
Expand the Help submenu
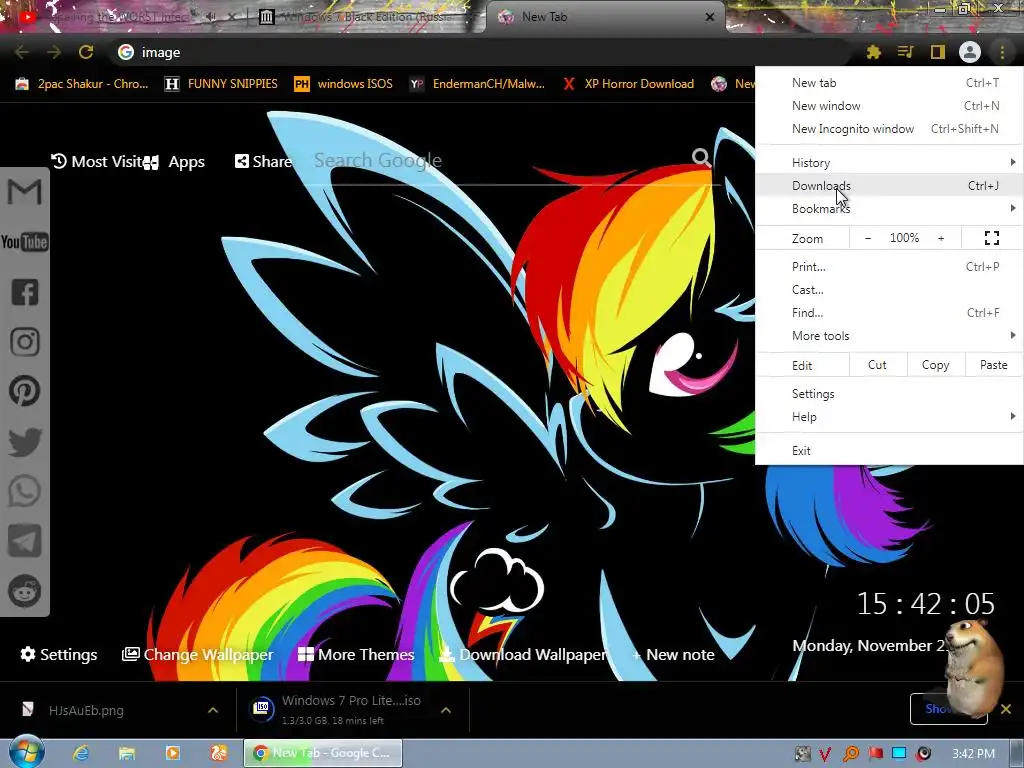pyautogui.click(x=889, y=417)
